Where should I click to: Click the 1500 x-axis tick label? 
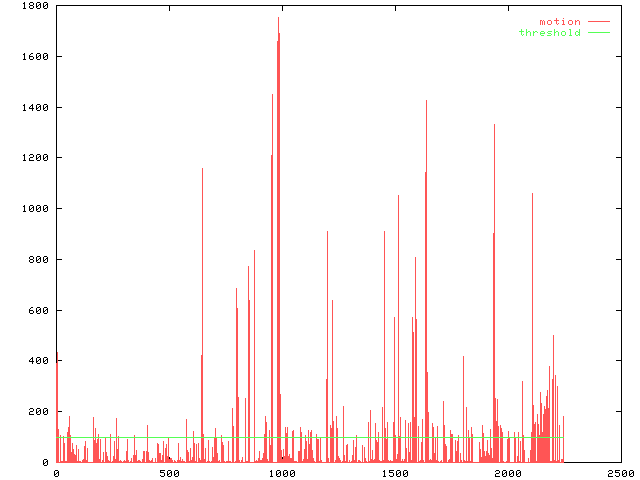(395, 473)
